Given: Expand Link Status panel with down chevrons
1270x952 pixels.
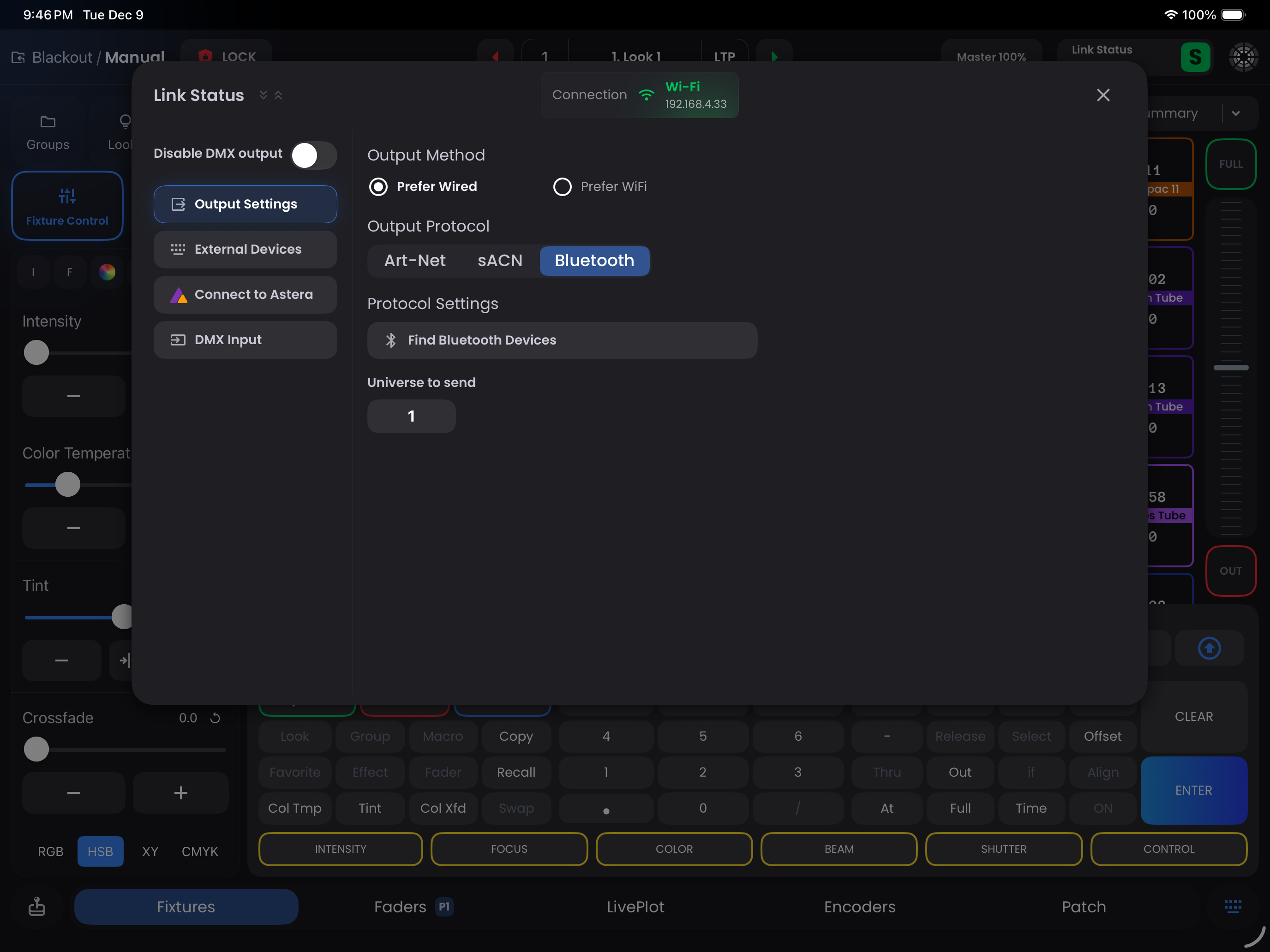Looking at the screenshot, I should pyautogui.click(x=263, y=95).
